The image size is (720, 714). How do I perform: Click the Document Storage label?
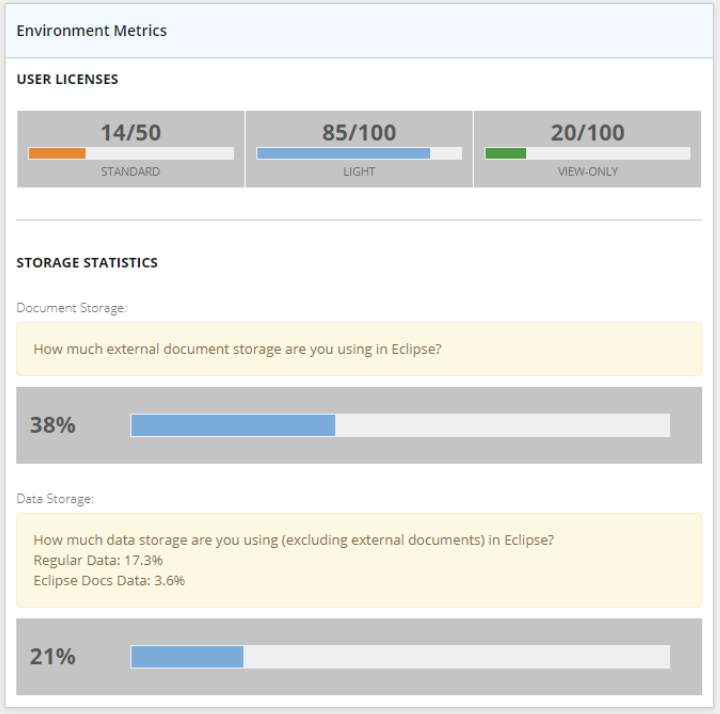coord(72,308)
